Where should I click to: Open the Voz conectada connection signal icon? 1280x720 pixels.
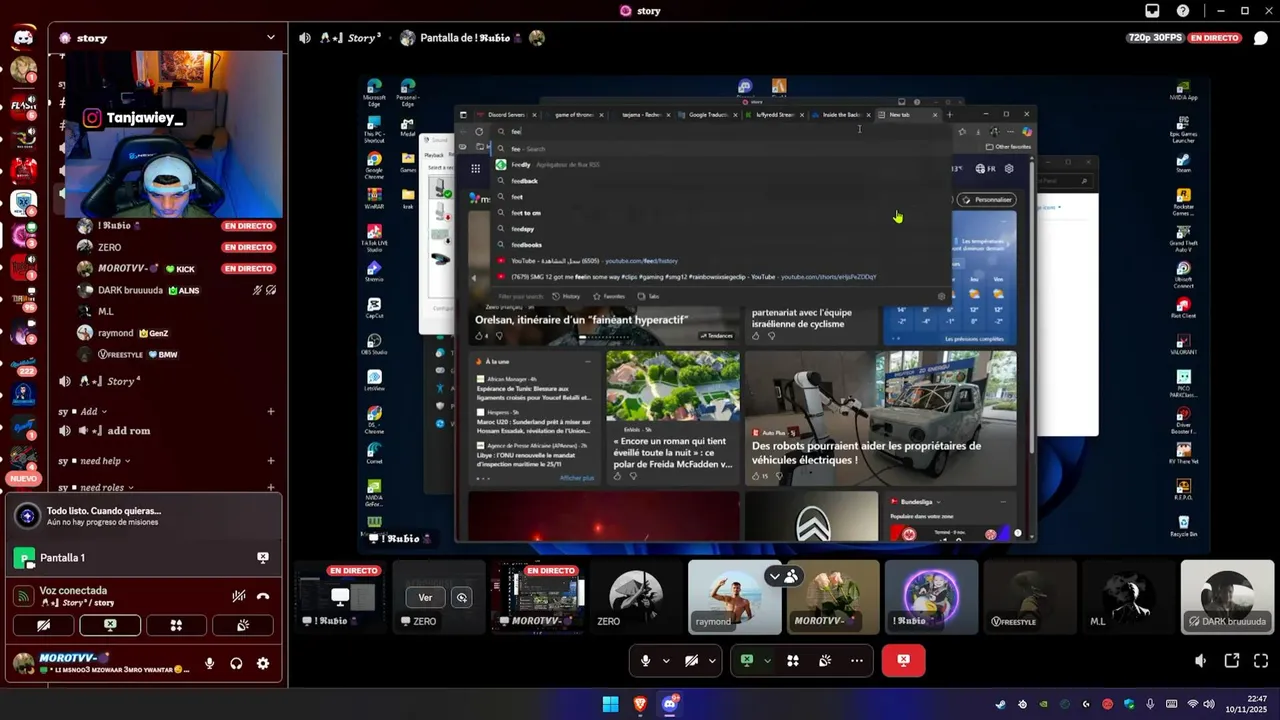pyautogui.click(x=24, y=596)
